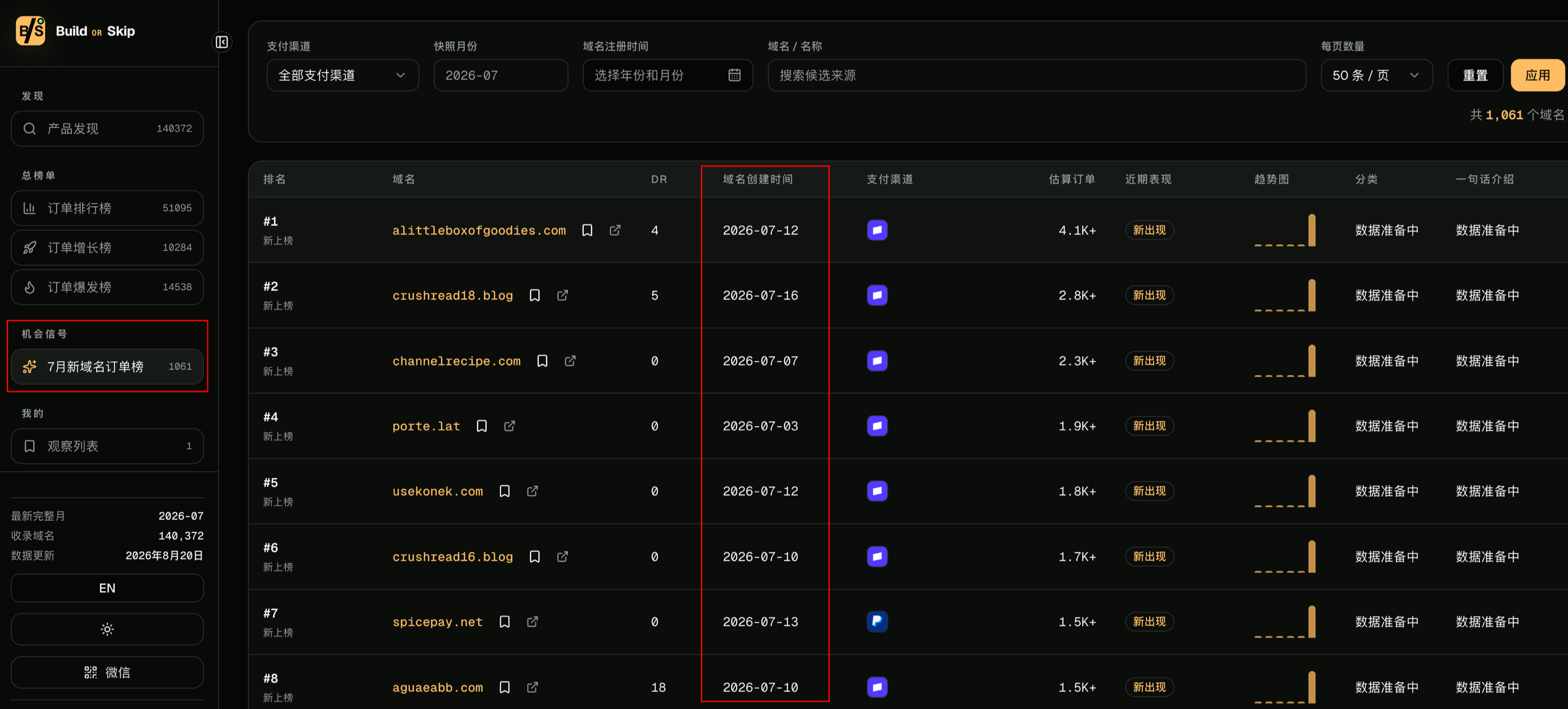Open the 微信 QR button
Image resolution: width=1568 pixels, height=709 pixels.
[107, 672]
